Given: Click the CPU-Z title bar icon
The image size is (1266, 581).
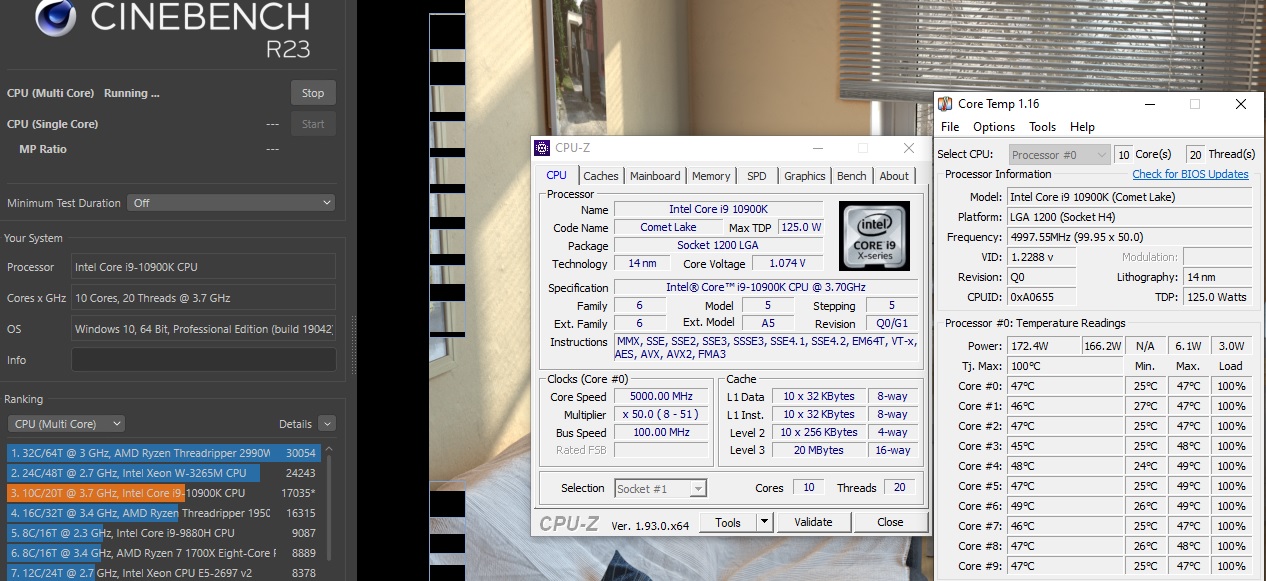Looking at the screenshot, I should click(x=542, y=148).
